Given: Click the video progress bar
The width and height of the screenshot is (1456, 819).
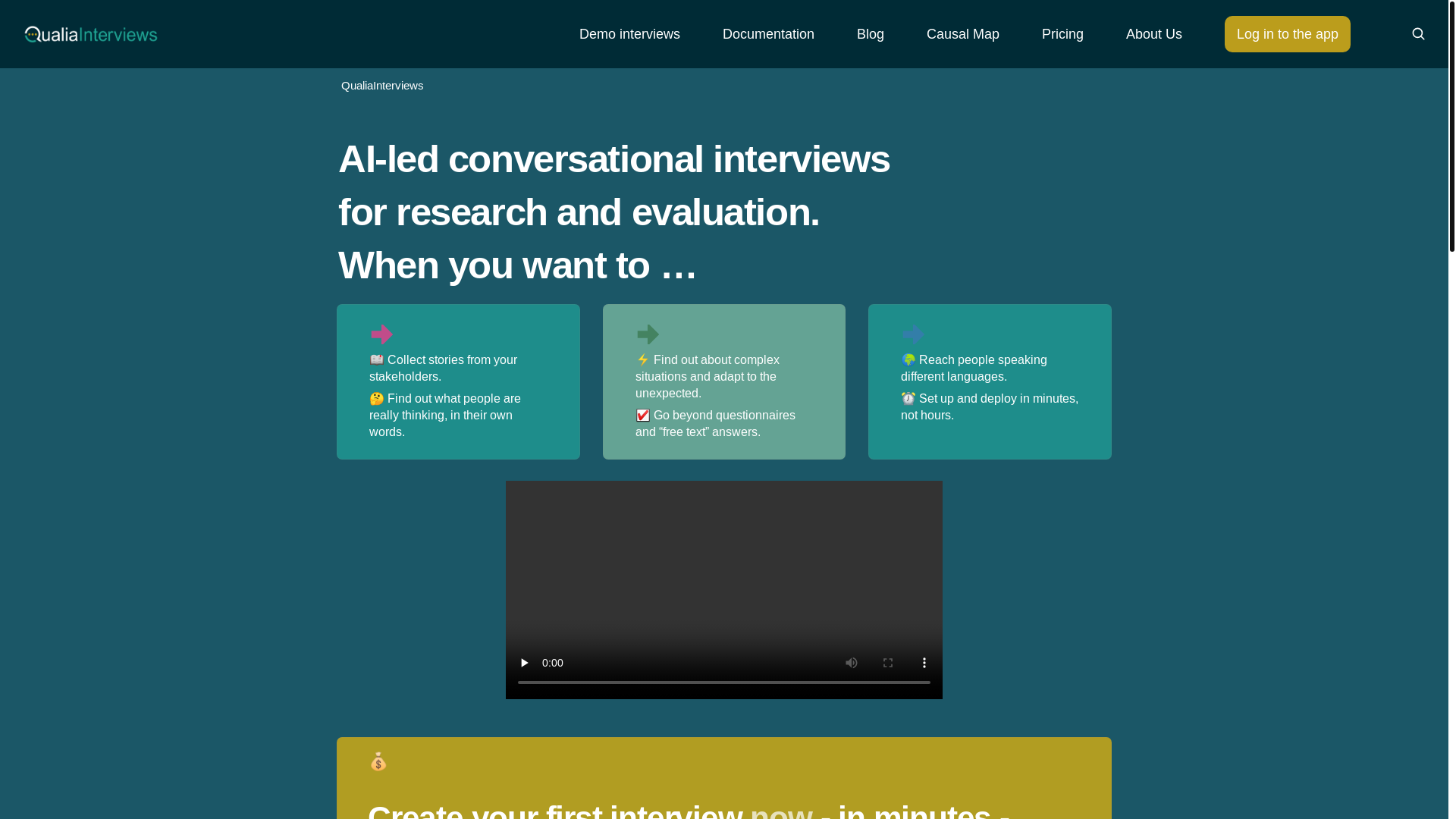Looking at the screenshot, I should [724, 682].
